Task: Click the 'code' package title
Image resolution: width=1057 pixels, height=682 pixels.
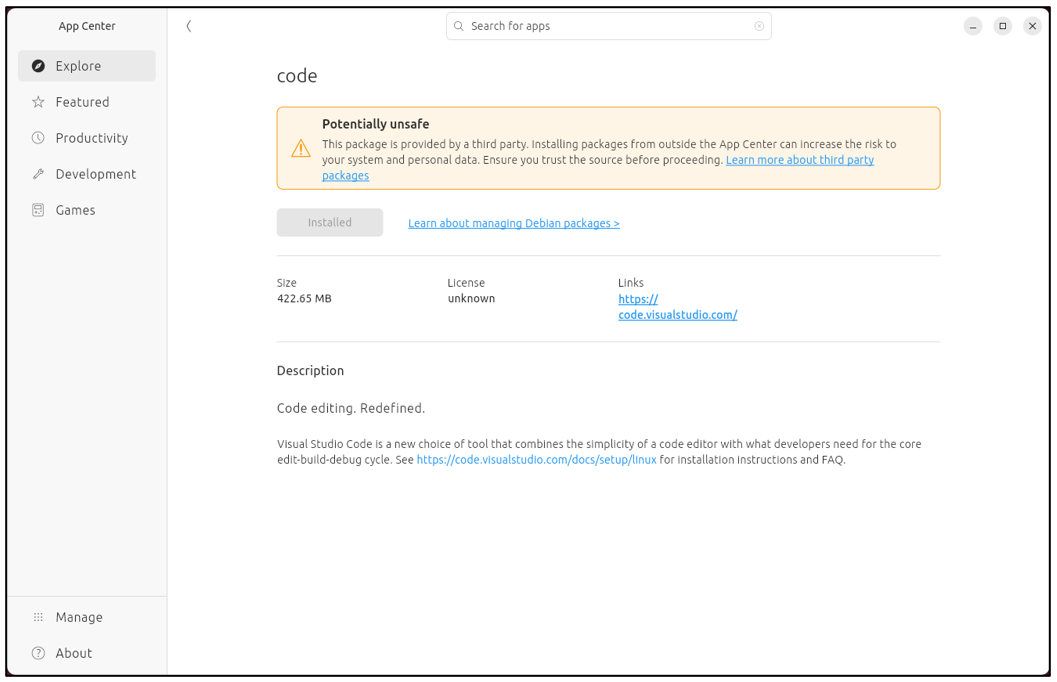Action: point(297,75)
